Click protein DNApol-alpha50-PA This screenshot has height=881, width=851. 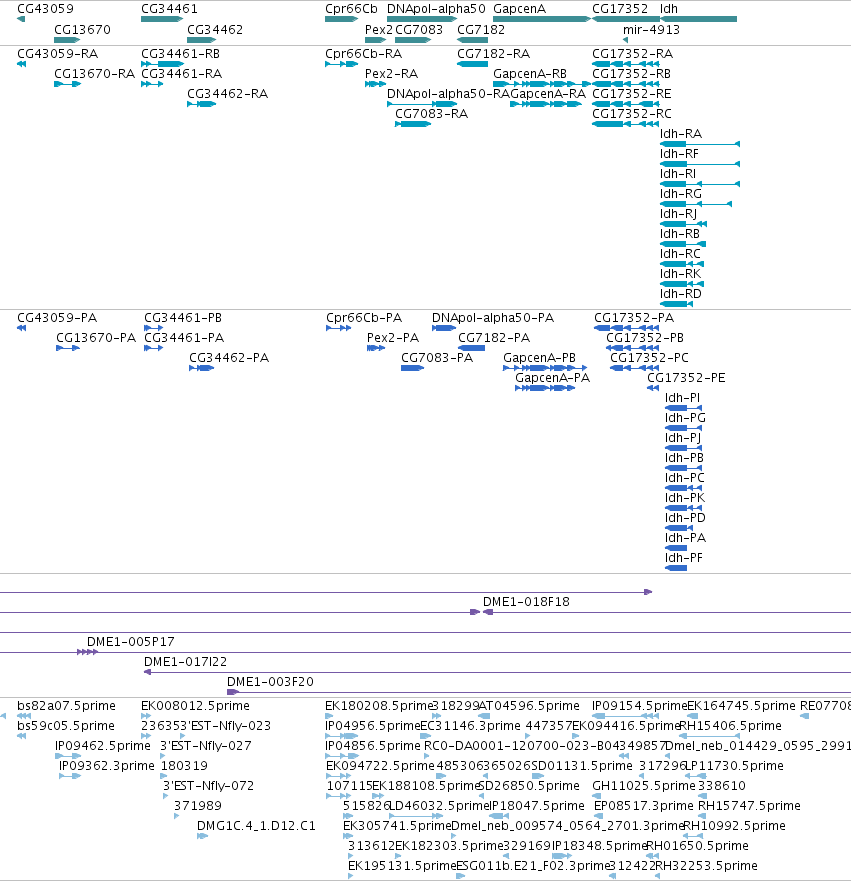click(x=493, y=318)
